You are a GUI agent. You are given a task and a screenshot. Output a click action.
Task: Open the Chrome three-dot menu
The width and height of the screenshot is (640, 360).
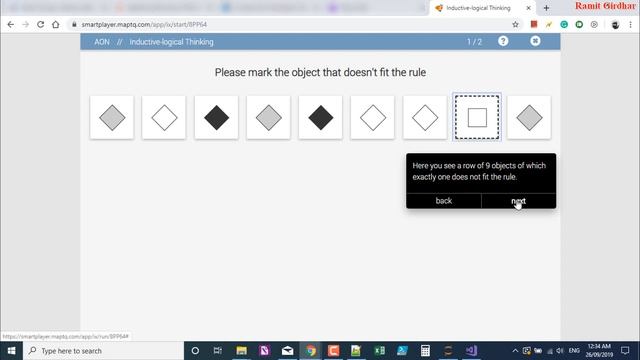click(x=631, y=24)
